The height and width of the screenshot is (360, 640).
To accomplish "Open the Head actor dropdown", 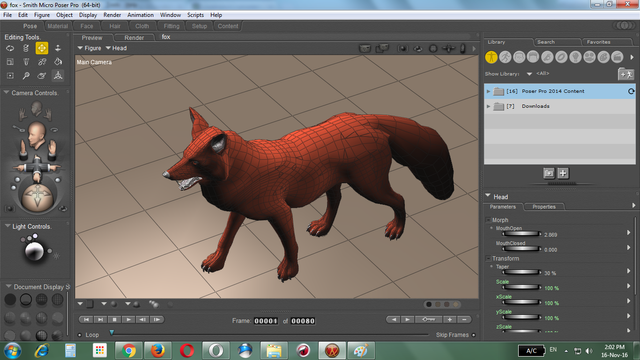I will (116, 48).
